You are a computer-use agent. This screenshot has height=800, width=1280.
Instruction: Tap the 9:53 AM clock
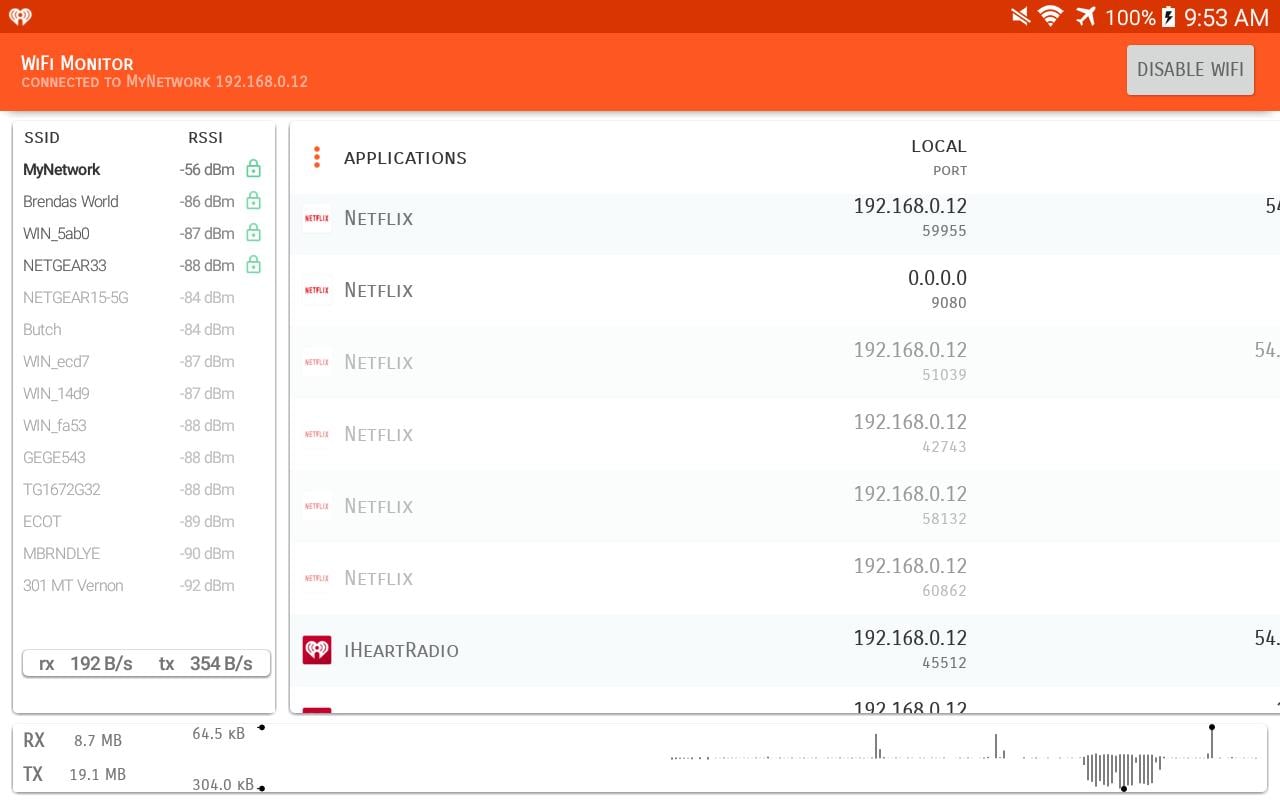(x=1226, y=17)
